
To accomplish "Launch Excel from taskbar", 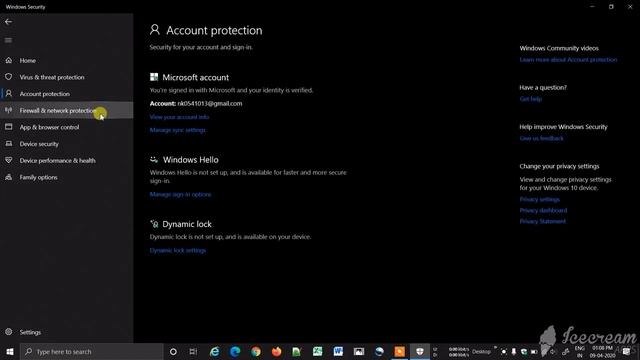I will (318, 351).
